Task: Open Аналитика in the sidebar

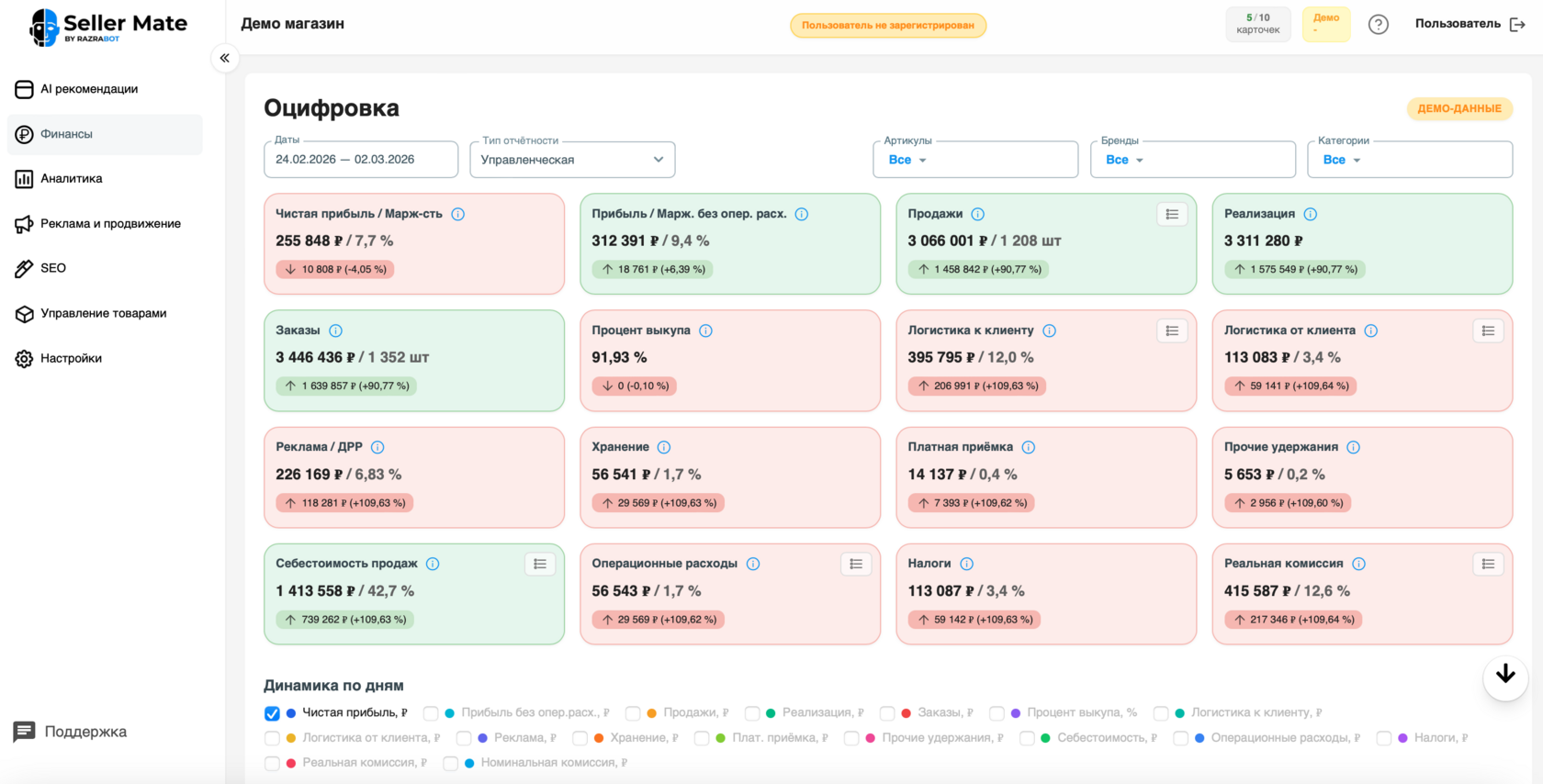Action: pyautogui.click(x=71, y=179)
